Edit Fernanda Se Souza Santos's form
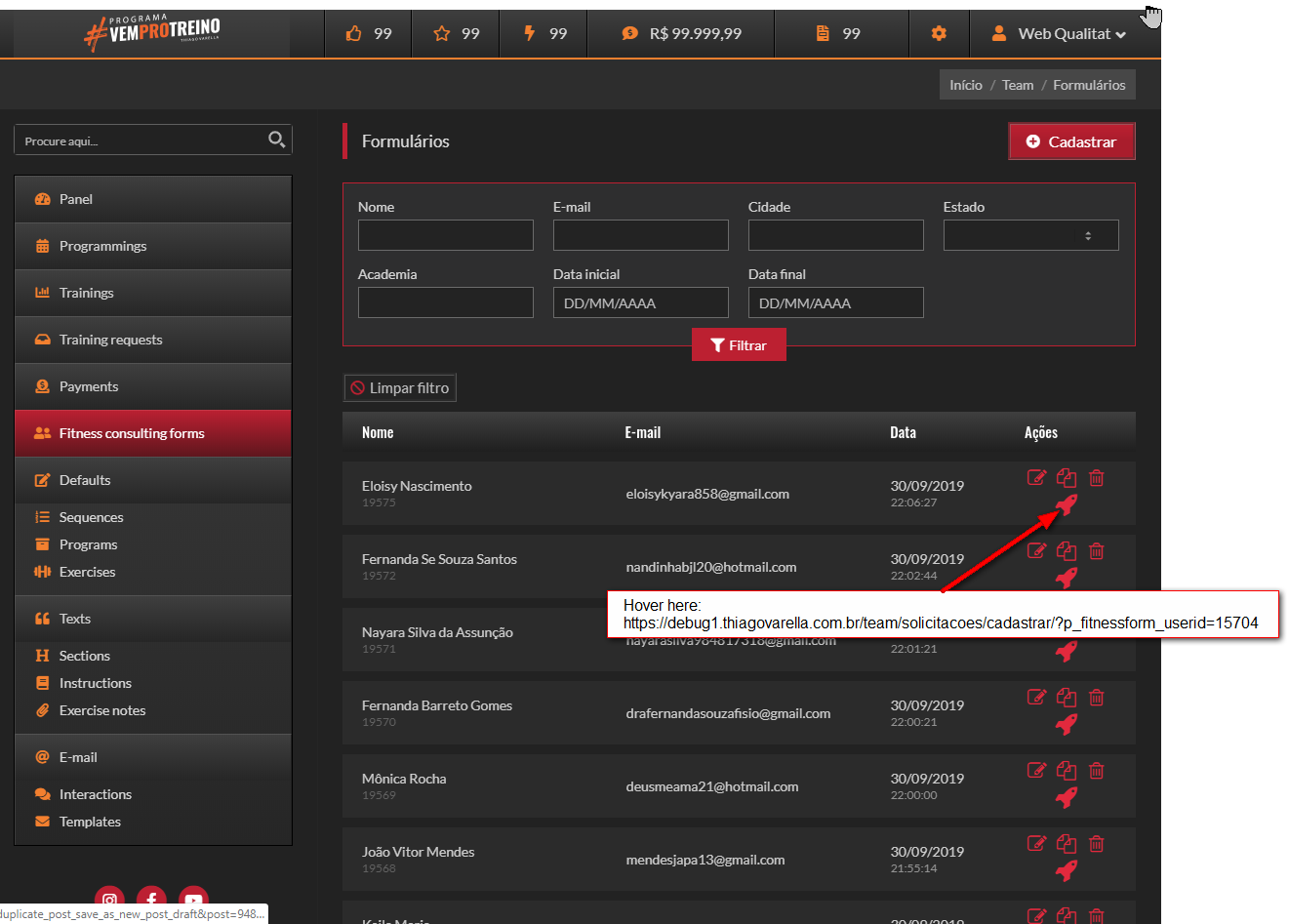 click(1036, 550)
